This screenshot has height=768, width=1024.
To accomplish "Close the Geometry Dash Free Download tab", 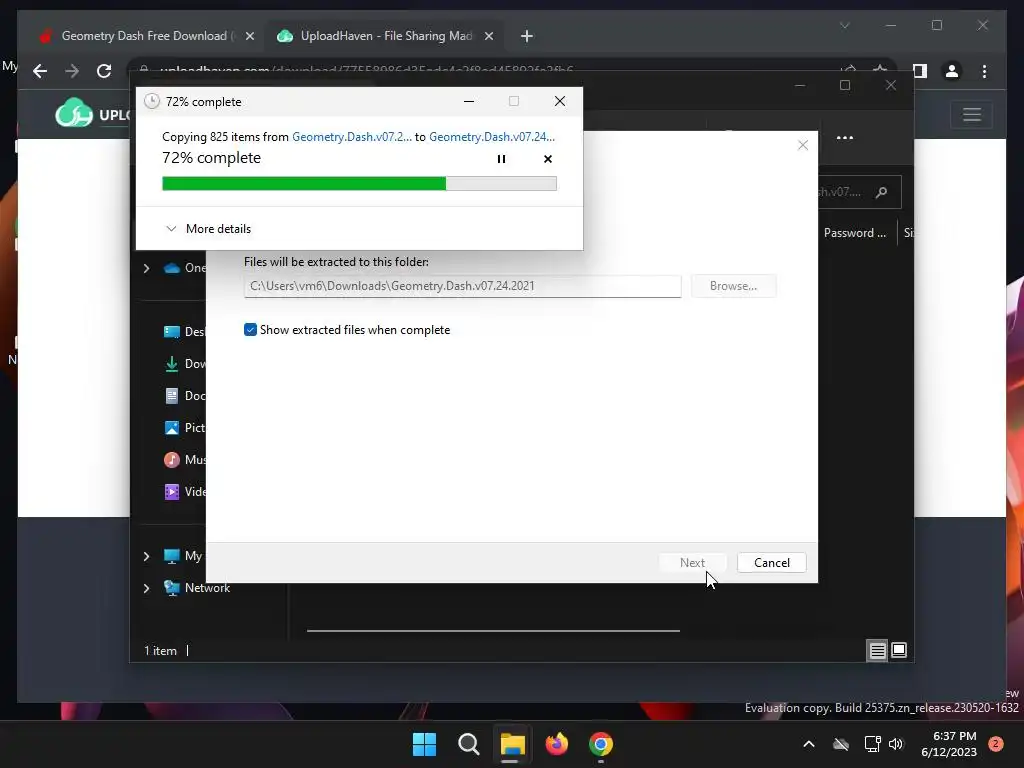I will 249,37.
